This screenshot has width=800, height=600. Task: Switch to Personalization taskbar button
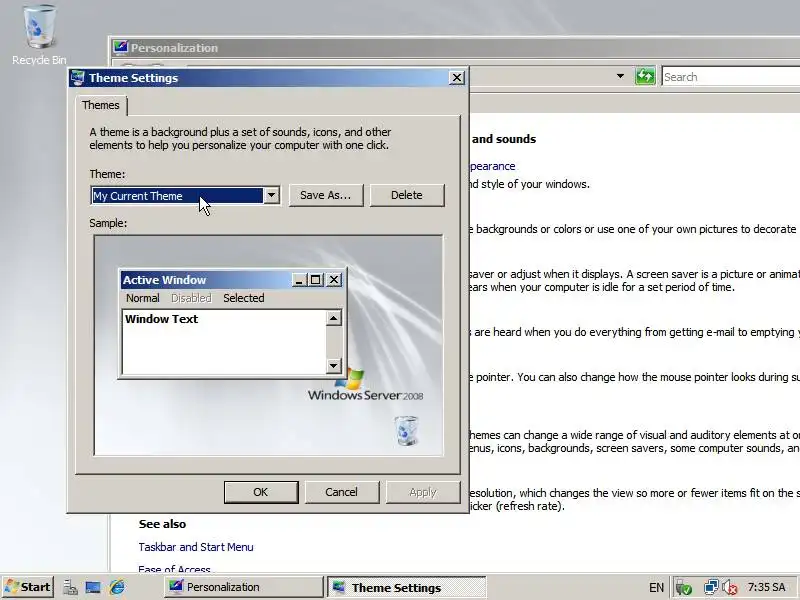244,587
